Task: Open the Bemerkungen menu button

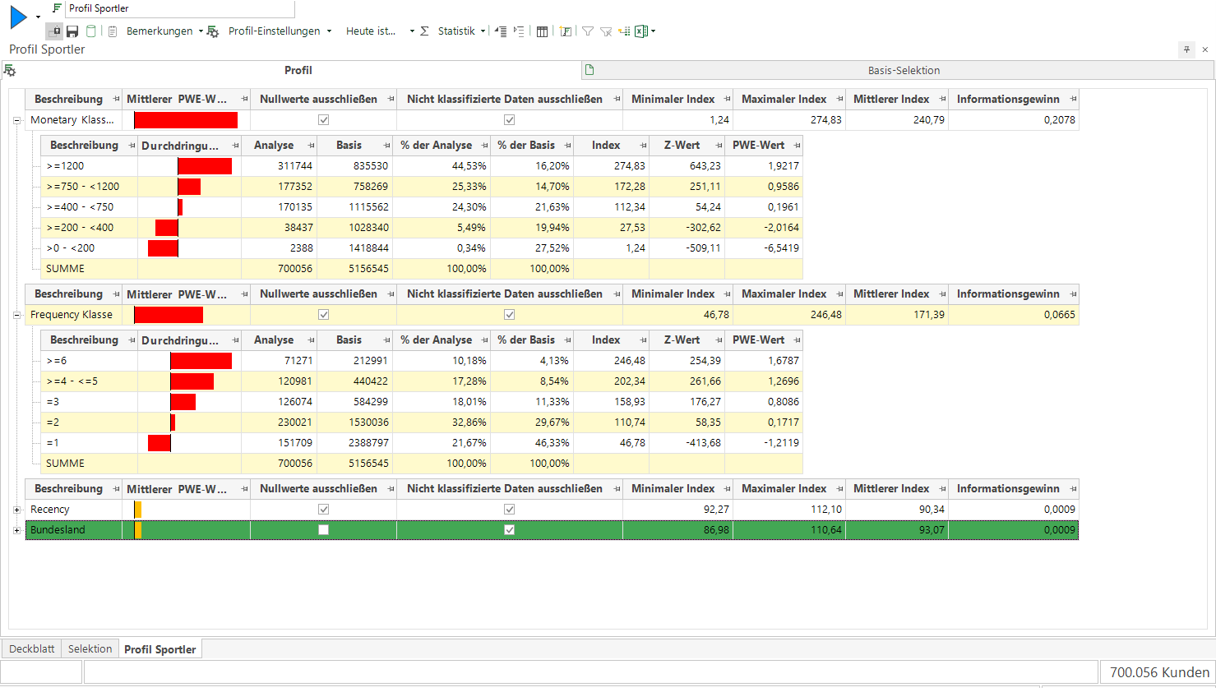Action: [160, 31]
